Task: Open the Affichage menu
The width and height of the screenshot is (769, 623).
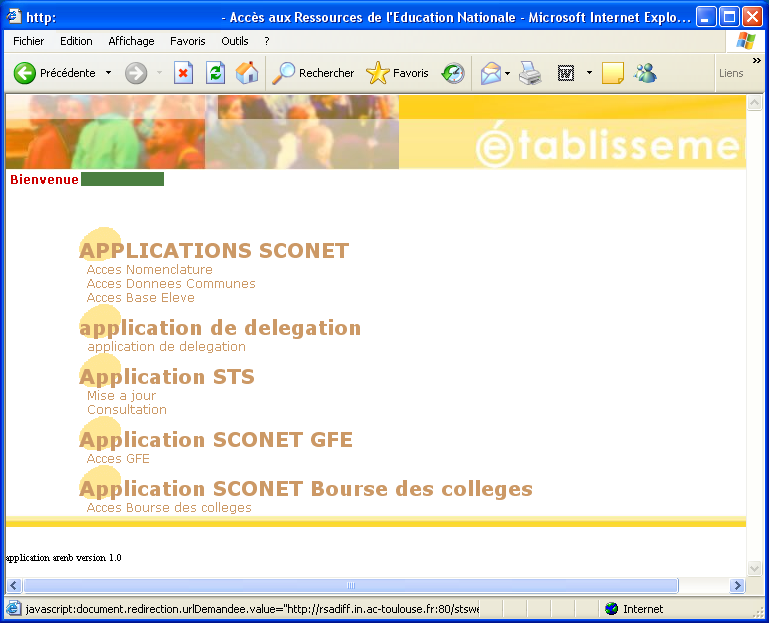Action: (x=131, y=41)
